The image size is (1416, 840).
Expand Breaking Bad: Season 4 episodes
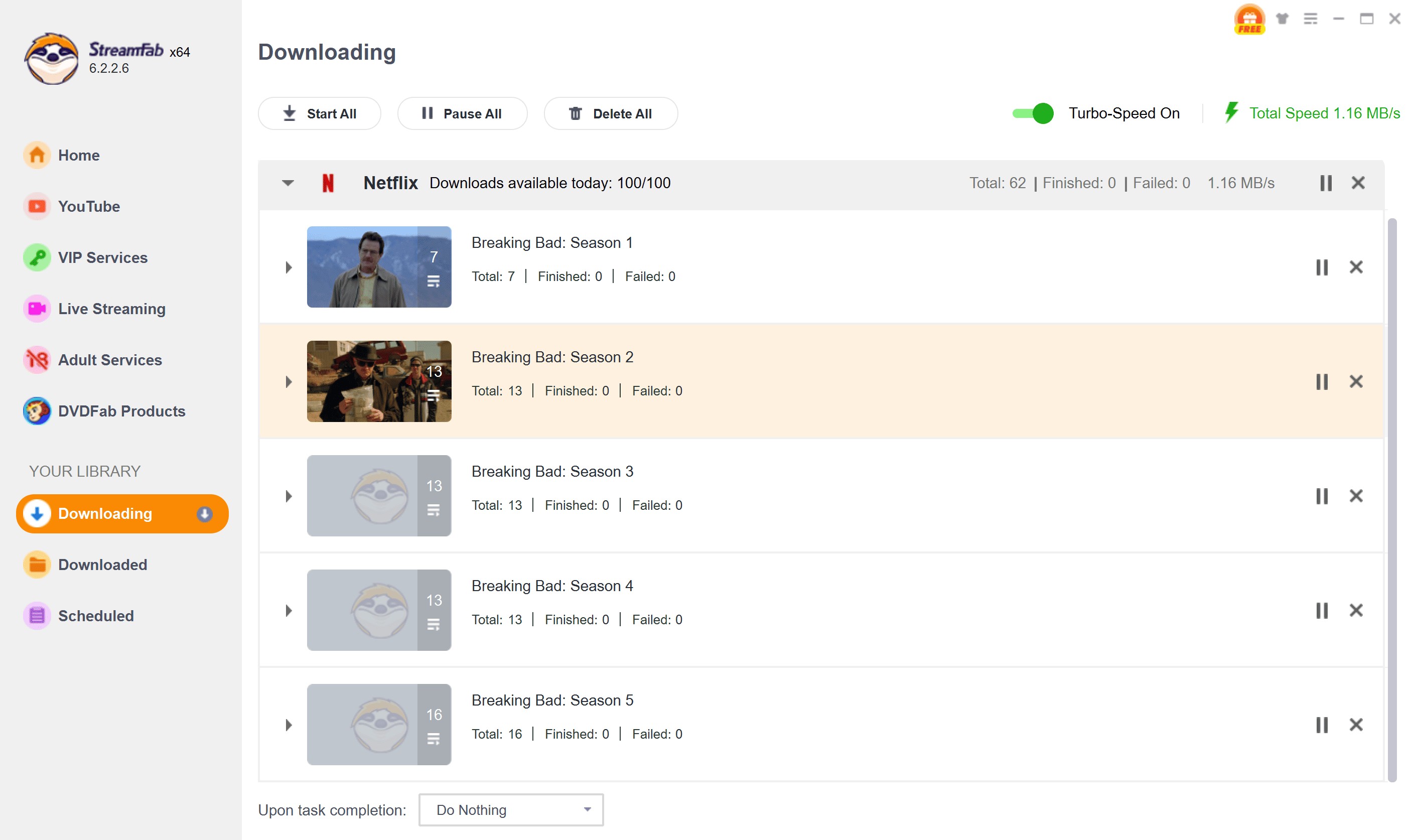[289, 610]
